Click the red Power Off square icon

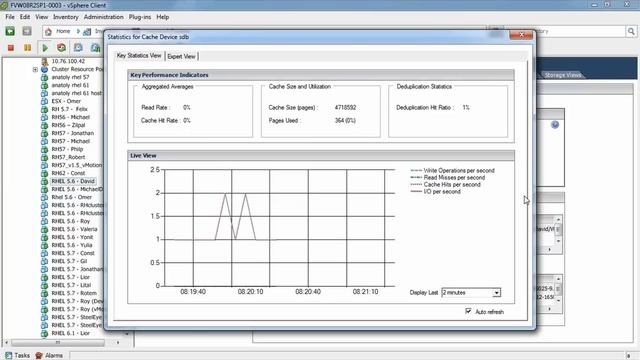tap(11, 48)
